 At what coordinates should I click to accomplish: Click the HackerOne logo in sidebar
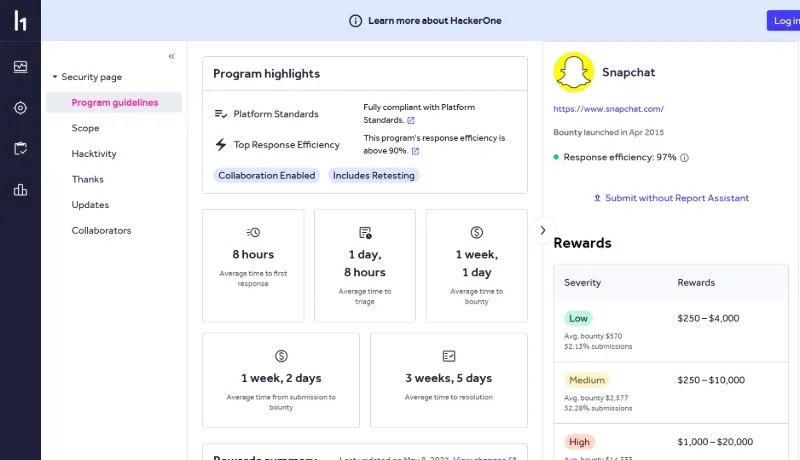coord(20,20)
